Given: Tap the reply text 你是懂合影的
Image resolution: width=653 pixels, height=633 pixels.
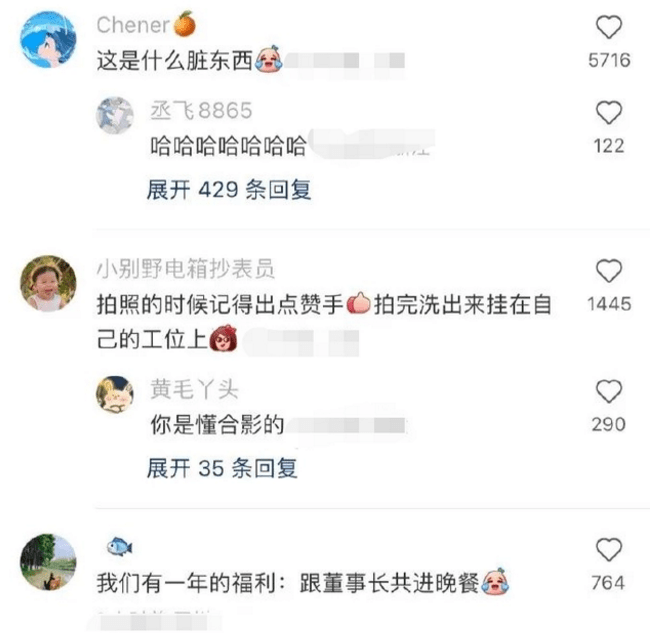Looking at the screenshot, I should 217,425.
